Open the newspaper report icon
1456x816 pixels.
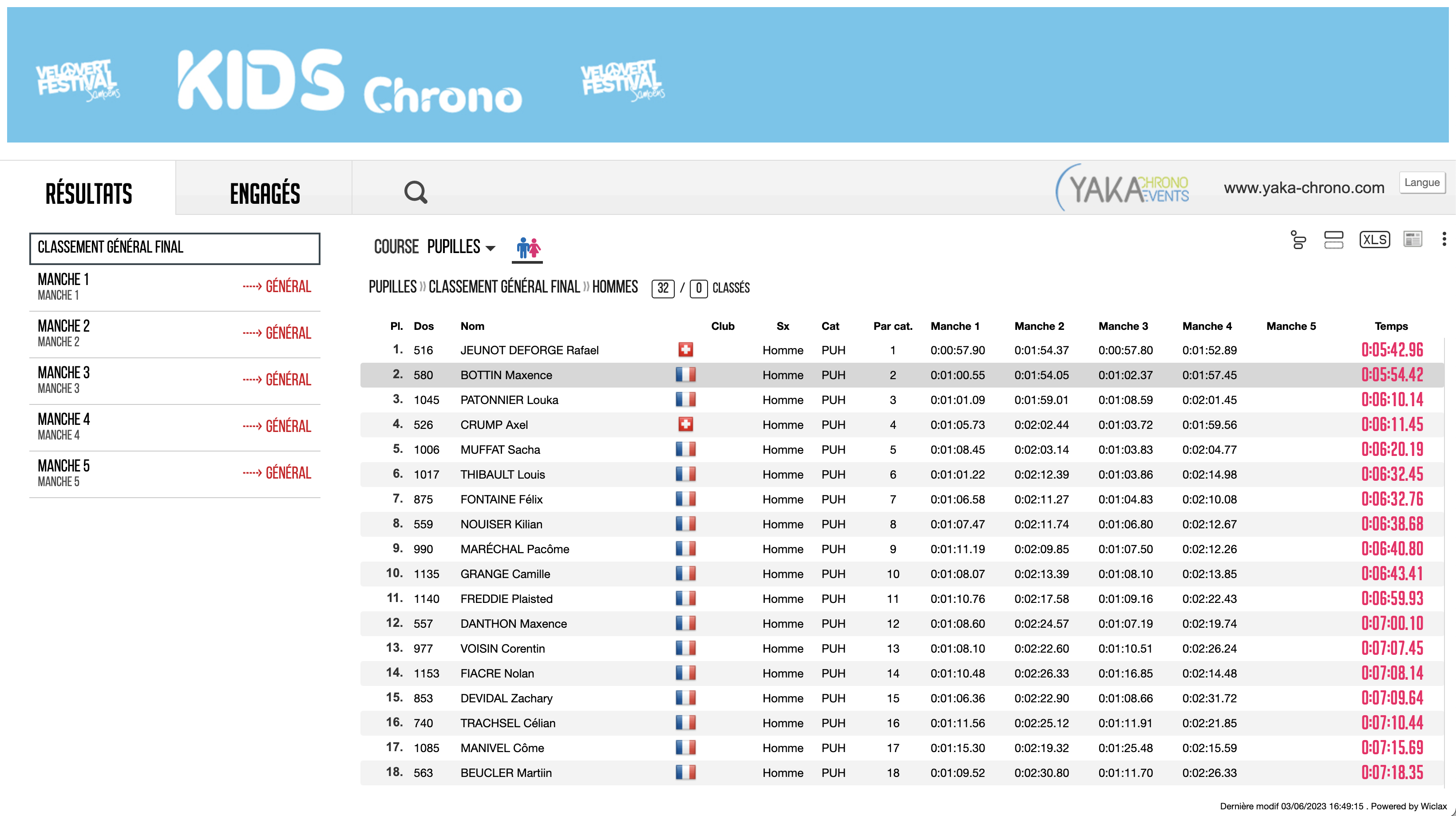(x=1412, y=240)
